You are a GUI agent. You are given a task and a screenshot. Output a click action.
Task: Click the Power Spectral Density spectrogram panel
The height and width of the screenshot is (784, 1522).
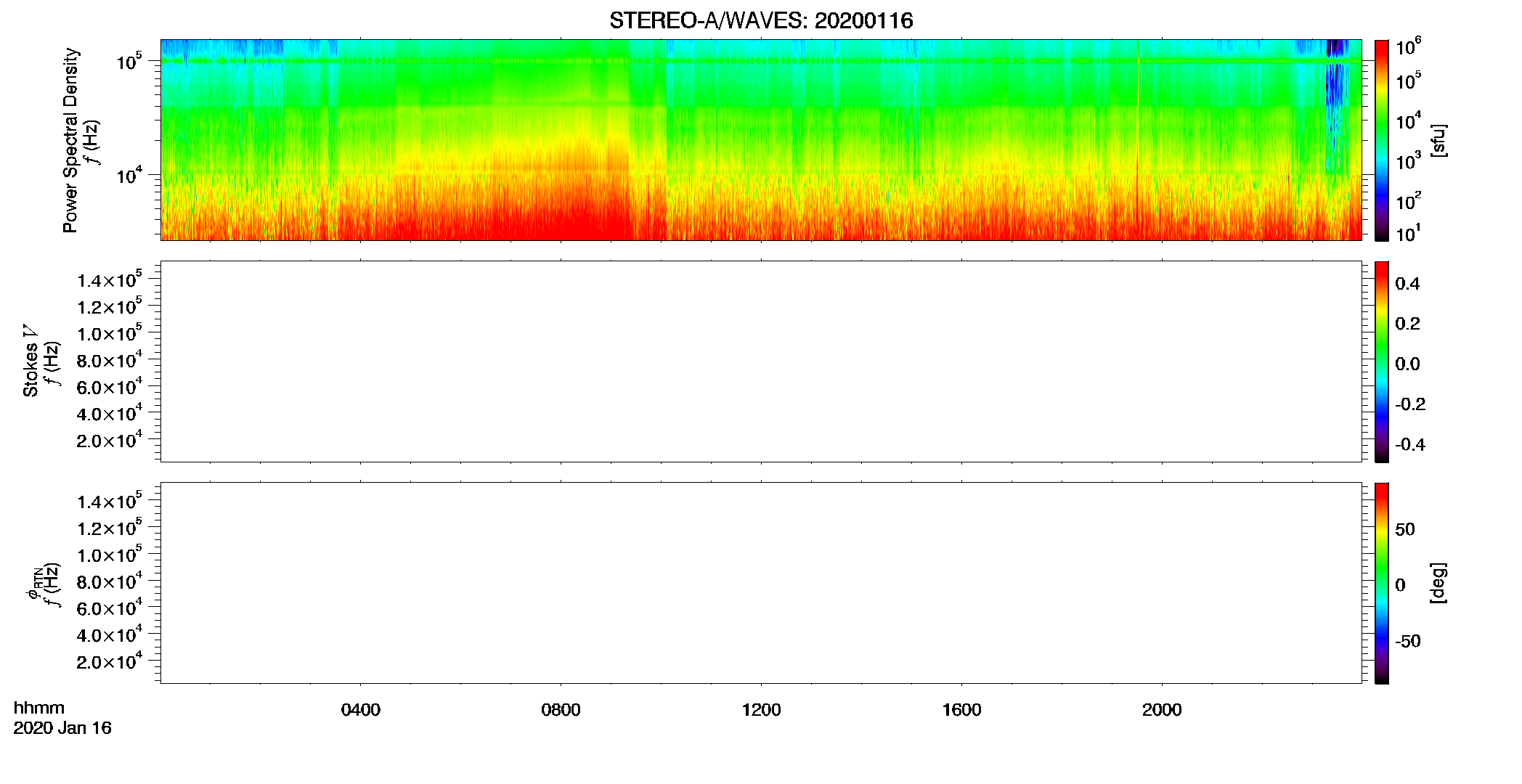[761, 139]
